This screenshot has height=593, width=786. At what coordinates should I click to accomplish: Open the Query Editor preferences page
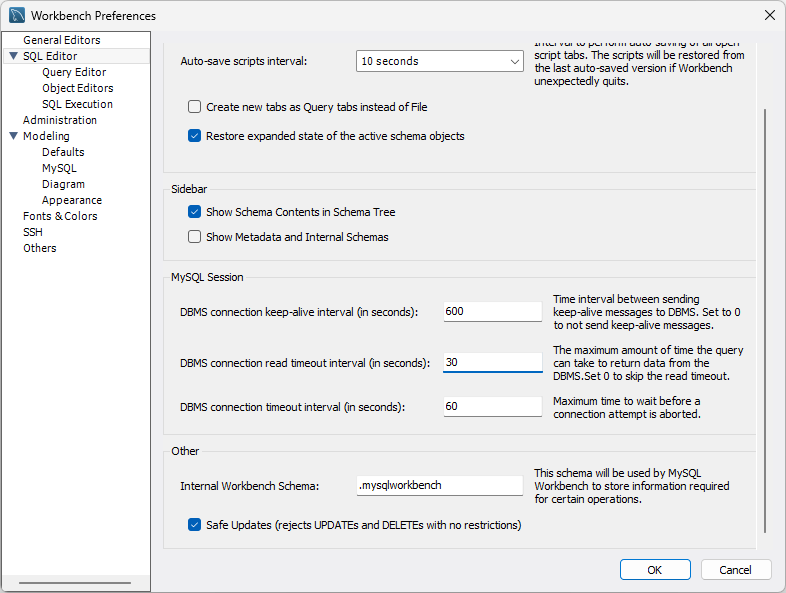73,72
